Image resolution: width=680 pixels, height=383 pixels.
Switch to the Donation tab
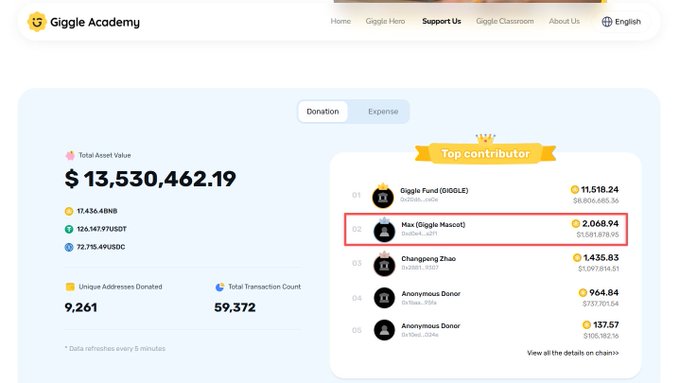pyautogui.click(x=323, y=111)
